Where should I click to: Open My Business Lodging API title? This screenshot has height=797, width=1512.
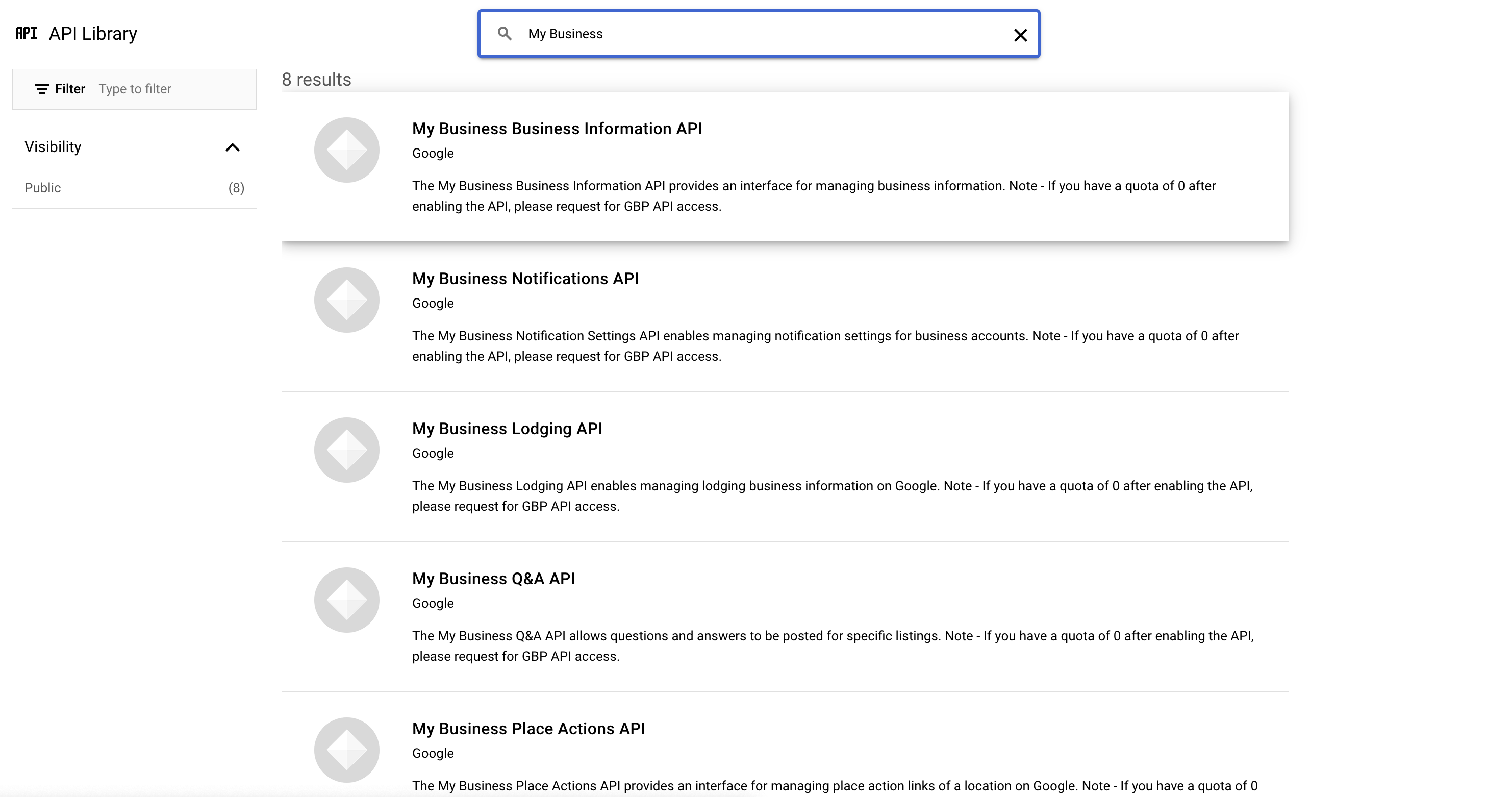tap(507, 429)
